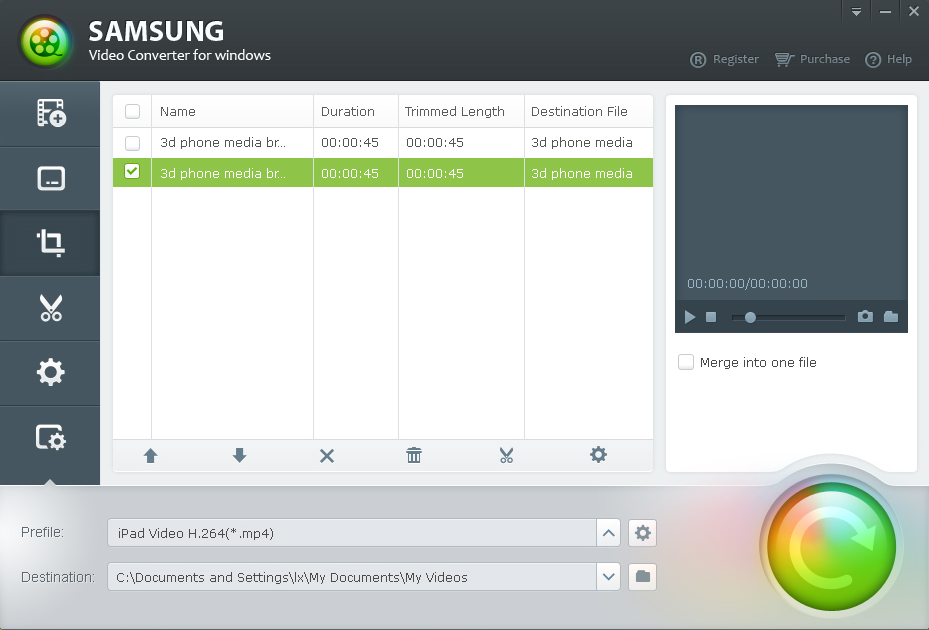Open the title bar dropdown menu icon
This screenshot has width=929, height=630.
pos(856,12)
